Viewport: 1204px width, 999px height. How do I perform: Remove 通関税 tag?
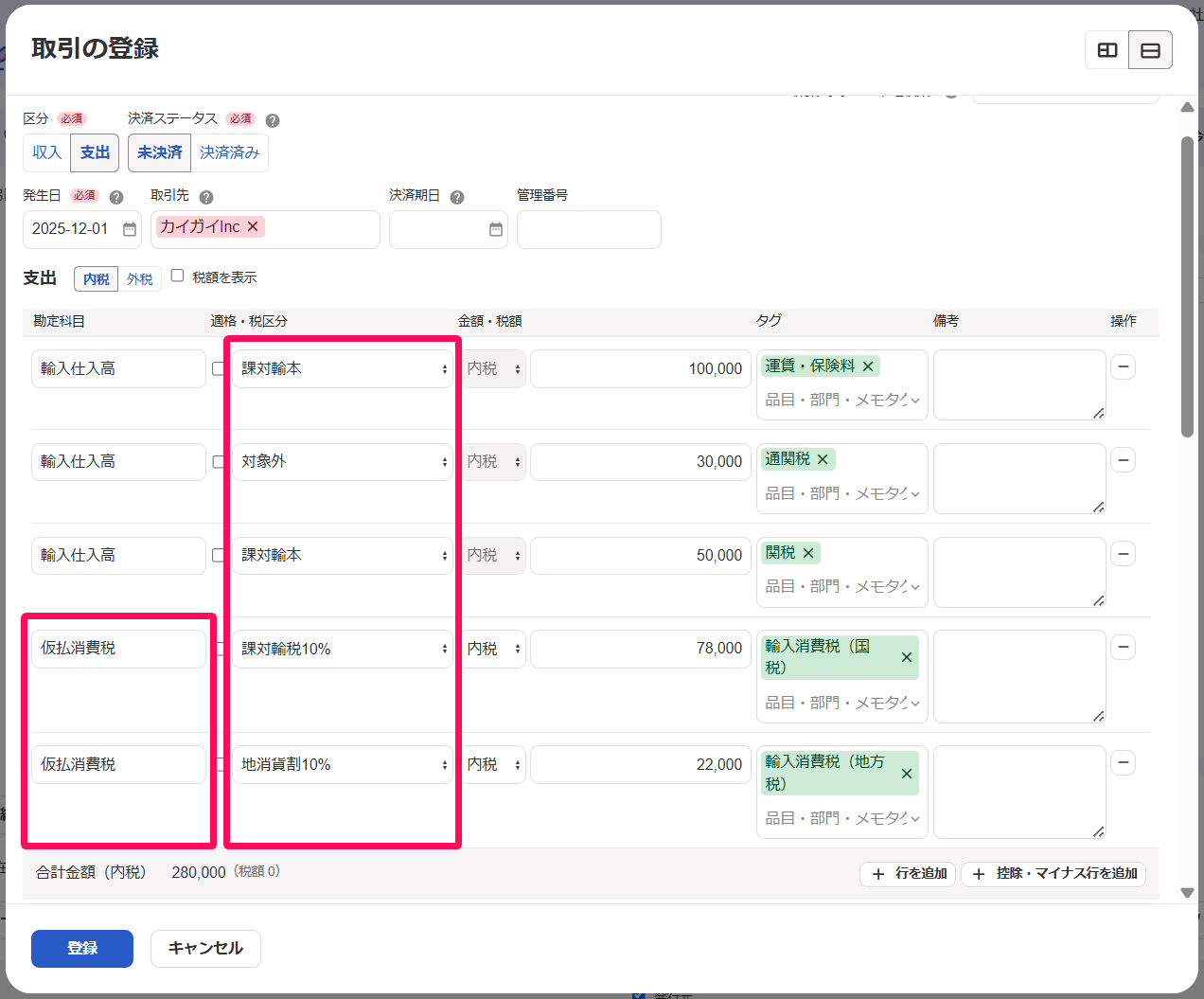point(823,459)
